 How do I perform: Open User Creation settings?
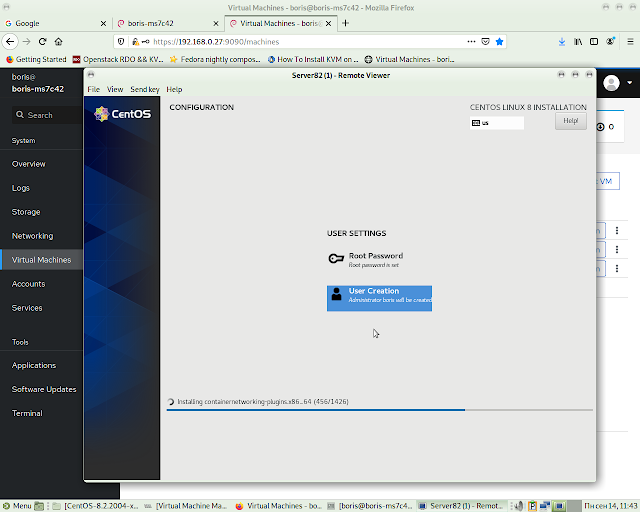[380, 298]
